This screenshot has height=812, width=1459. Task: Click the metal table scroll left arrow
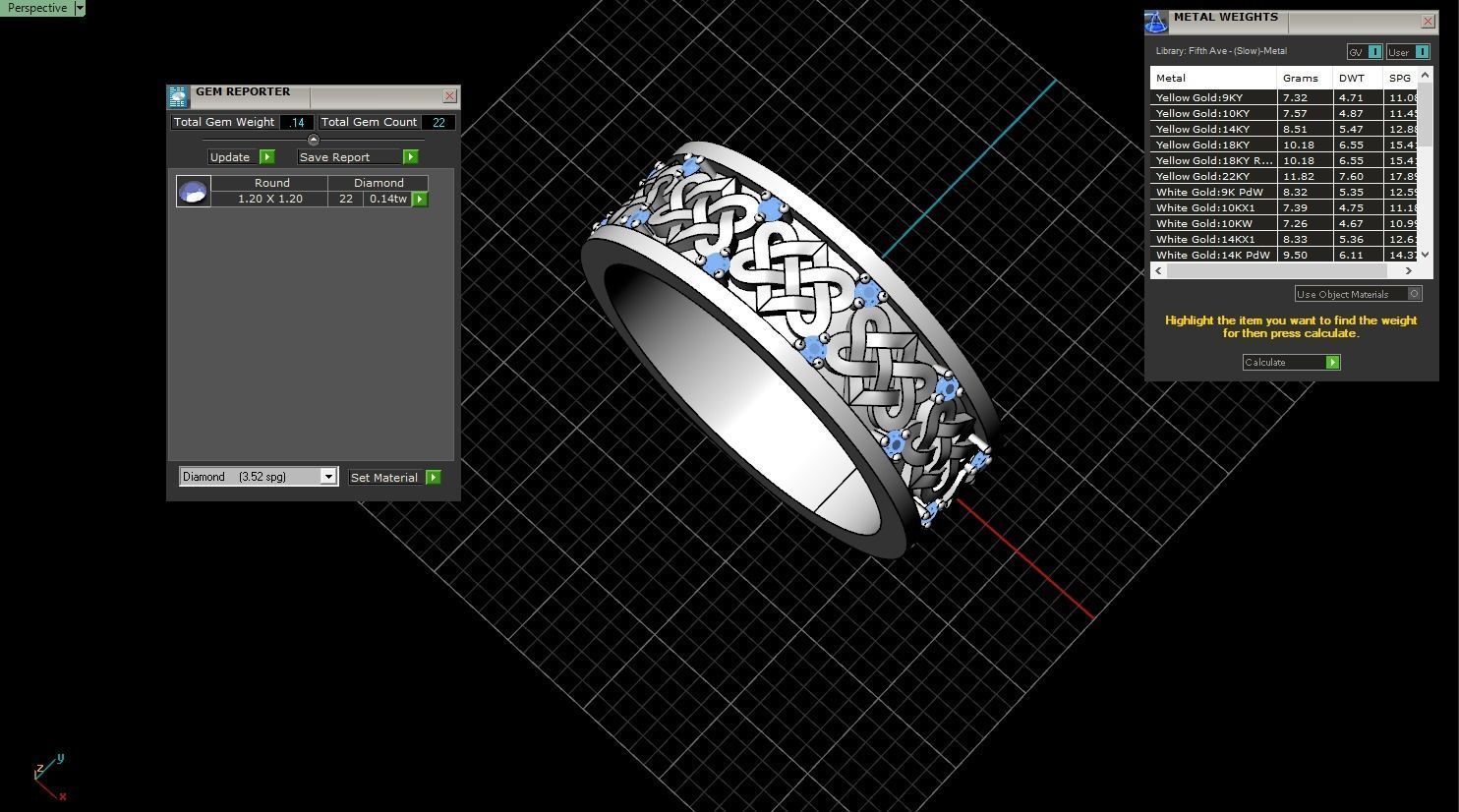tap(1158, 270)
